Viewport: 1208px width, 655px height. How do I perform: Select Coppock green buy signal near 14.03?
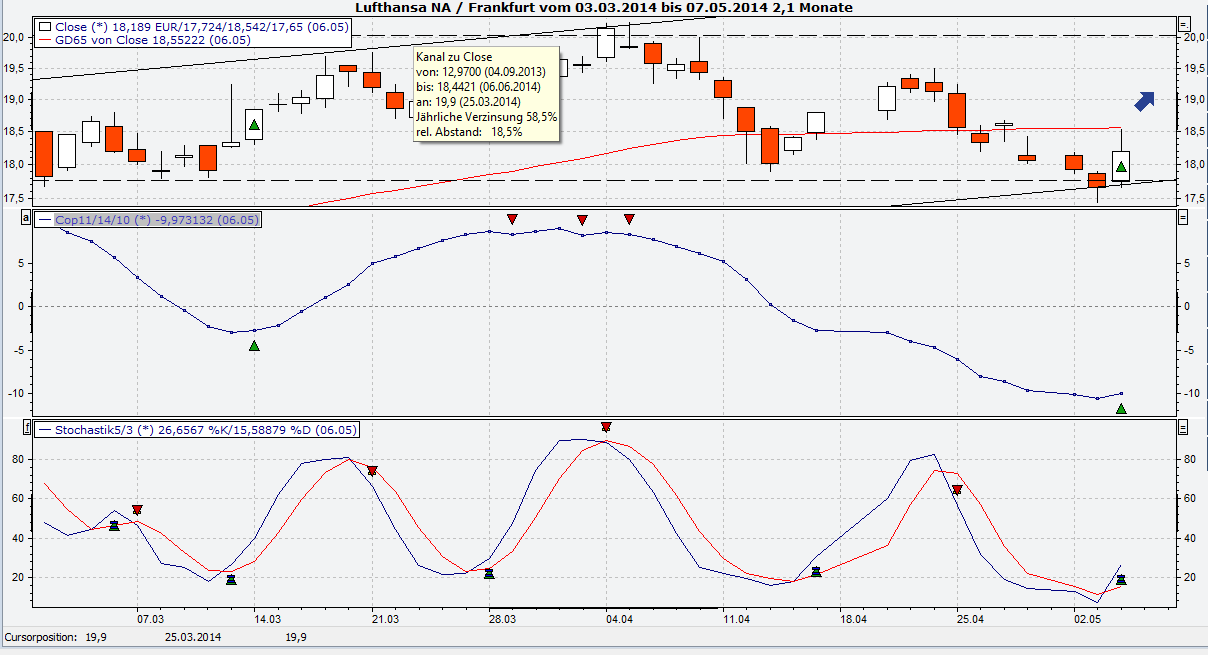click(x=254, y=345)
